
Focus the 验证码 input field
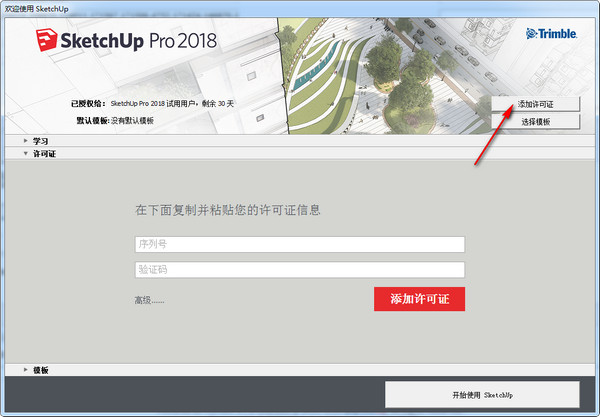coord(300,270)
